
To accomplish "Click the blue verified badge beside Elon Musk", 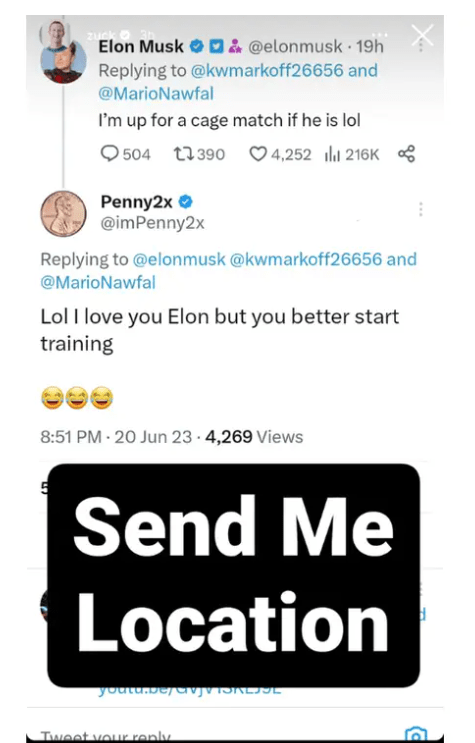I will 196,46.
